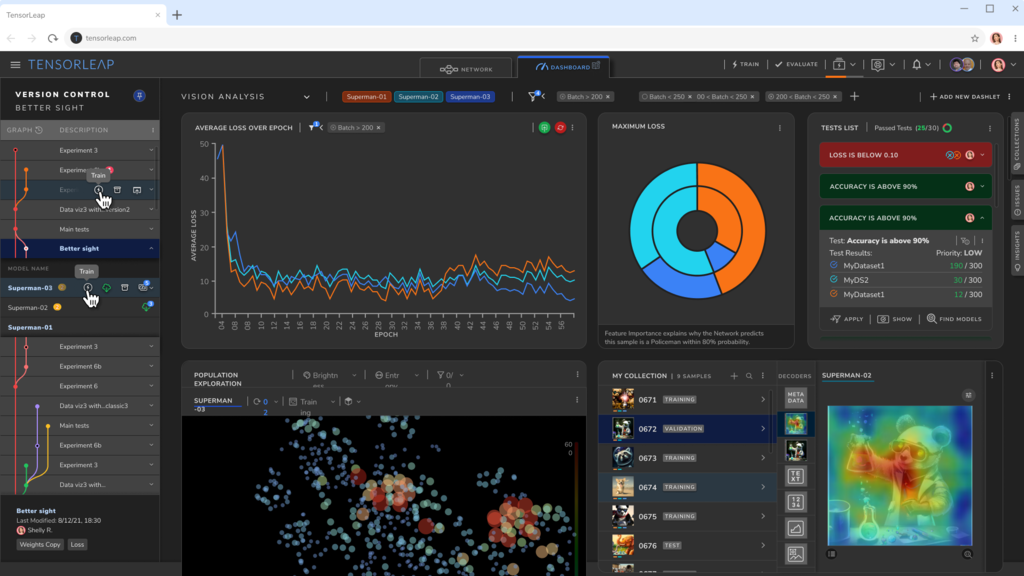Expand sample 0672 in My Collection
Screen dimensions: 1024x576
pos(763,428)
